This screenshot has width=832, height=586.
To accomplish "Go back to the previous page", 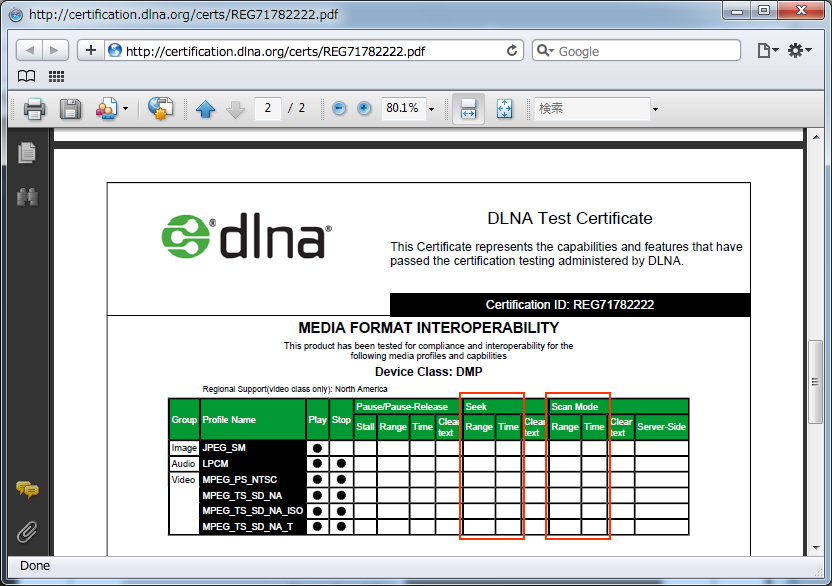I will coord(30,50).
